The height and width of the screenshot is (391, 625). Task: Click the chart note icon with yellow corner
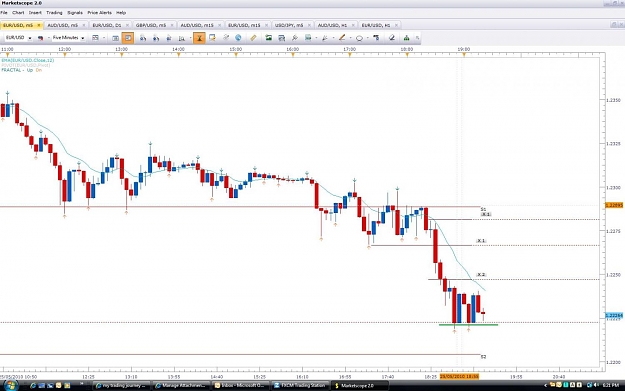212,38
